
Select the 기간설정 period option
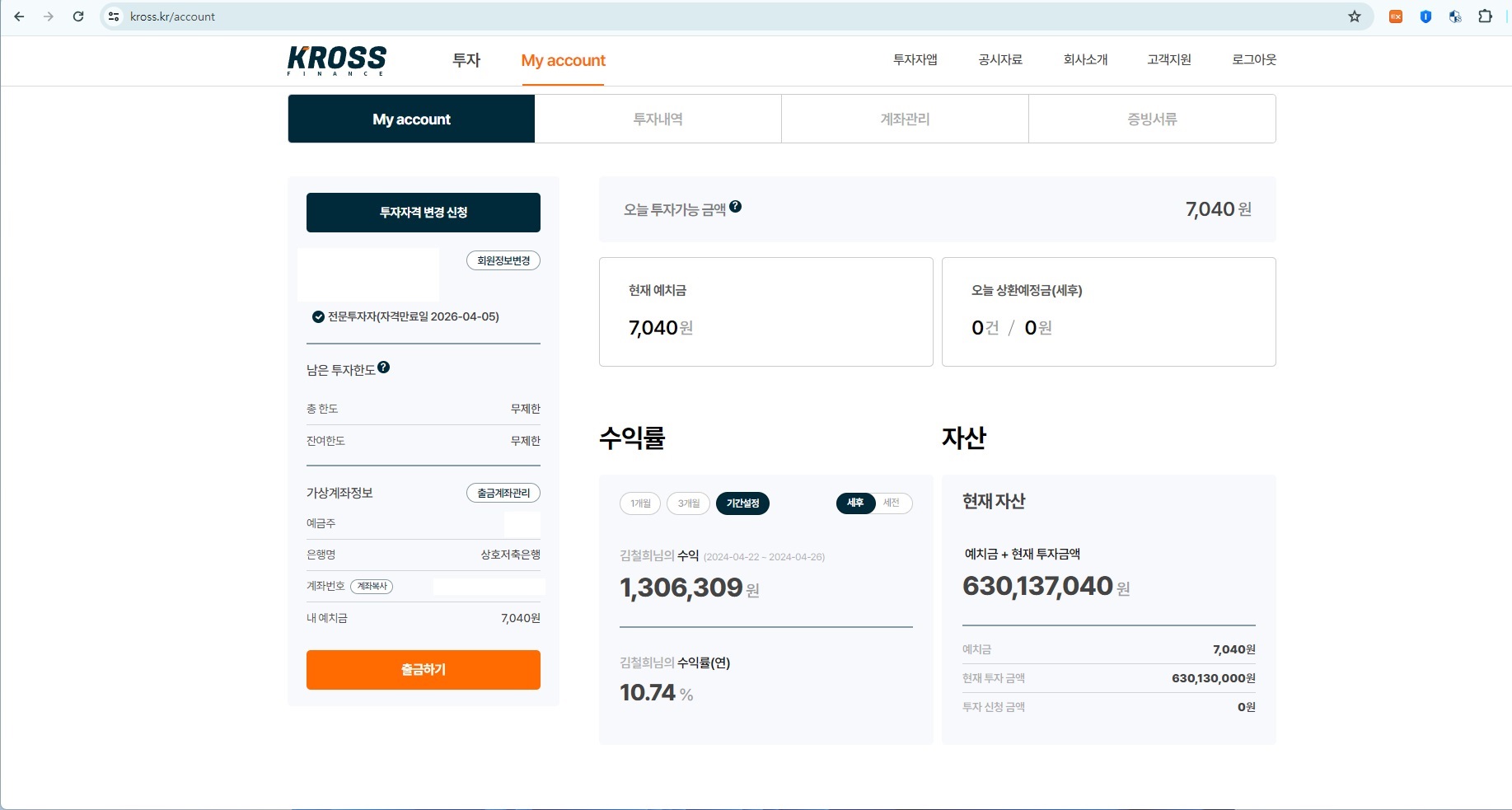click(x=742, y=503)
